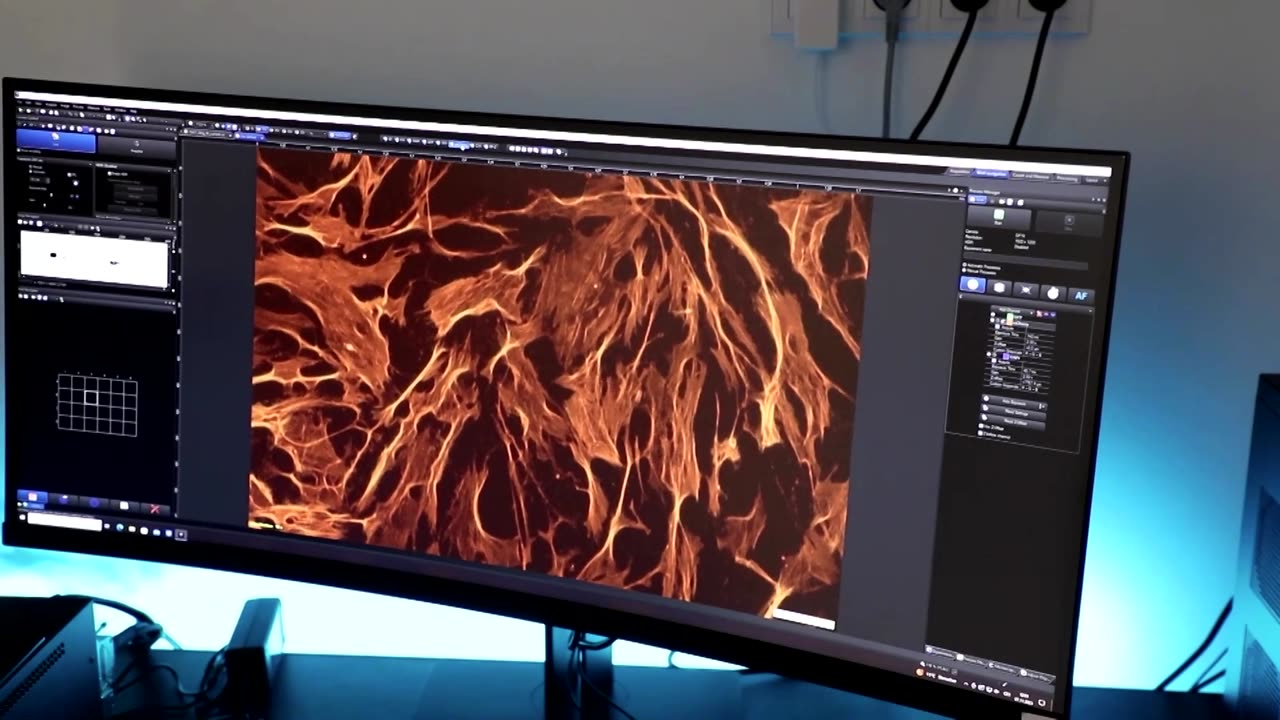Toggle the Enable HDR checkbox

(109, 174)
